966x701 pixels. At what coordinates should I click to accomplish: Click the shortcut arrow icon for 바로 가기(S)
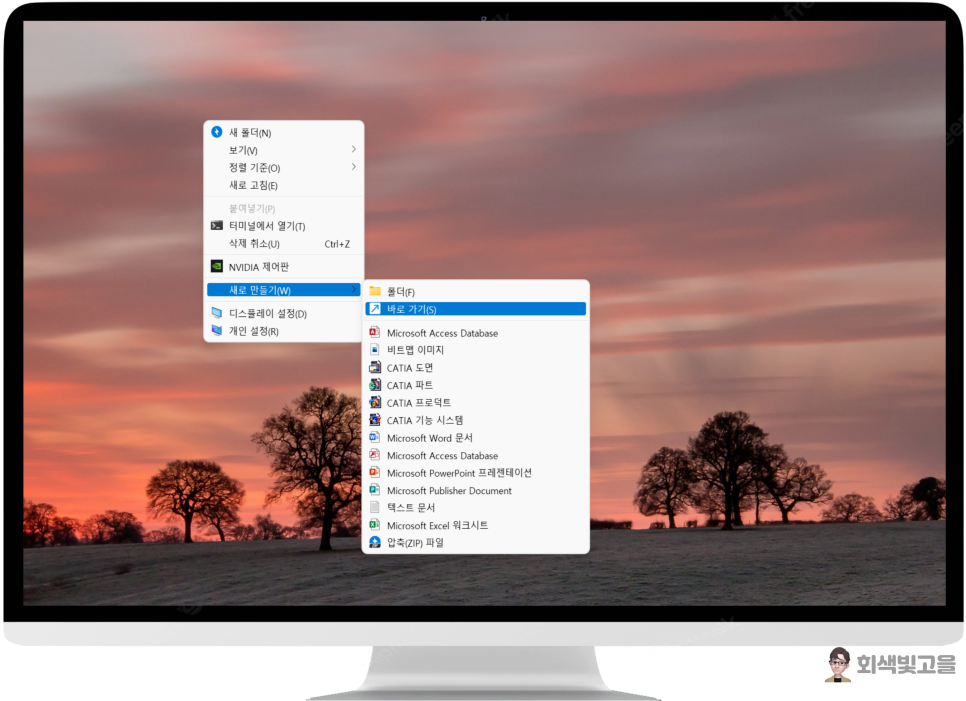[375, 309]
